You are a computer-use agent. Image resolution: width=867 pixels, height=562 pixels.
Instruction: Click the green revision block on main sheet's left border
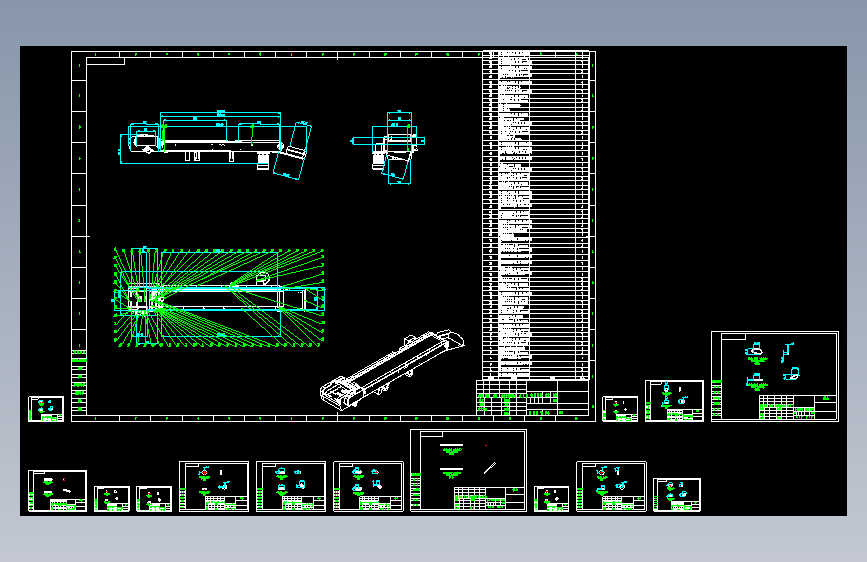[79, 381]
